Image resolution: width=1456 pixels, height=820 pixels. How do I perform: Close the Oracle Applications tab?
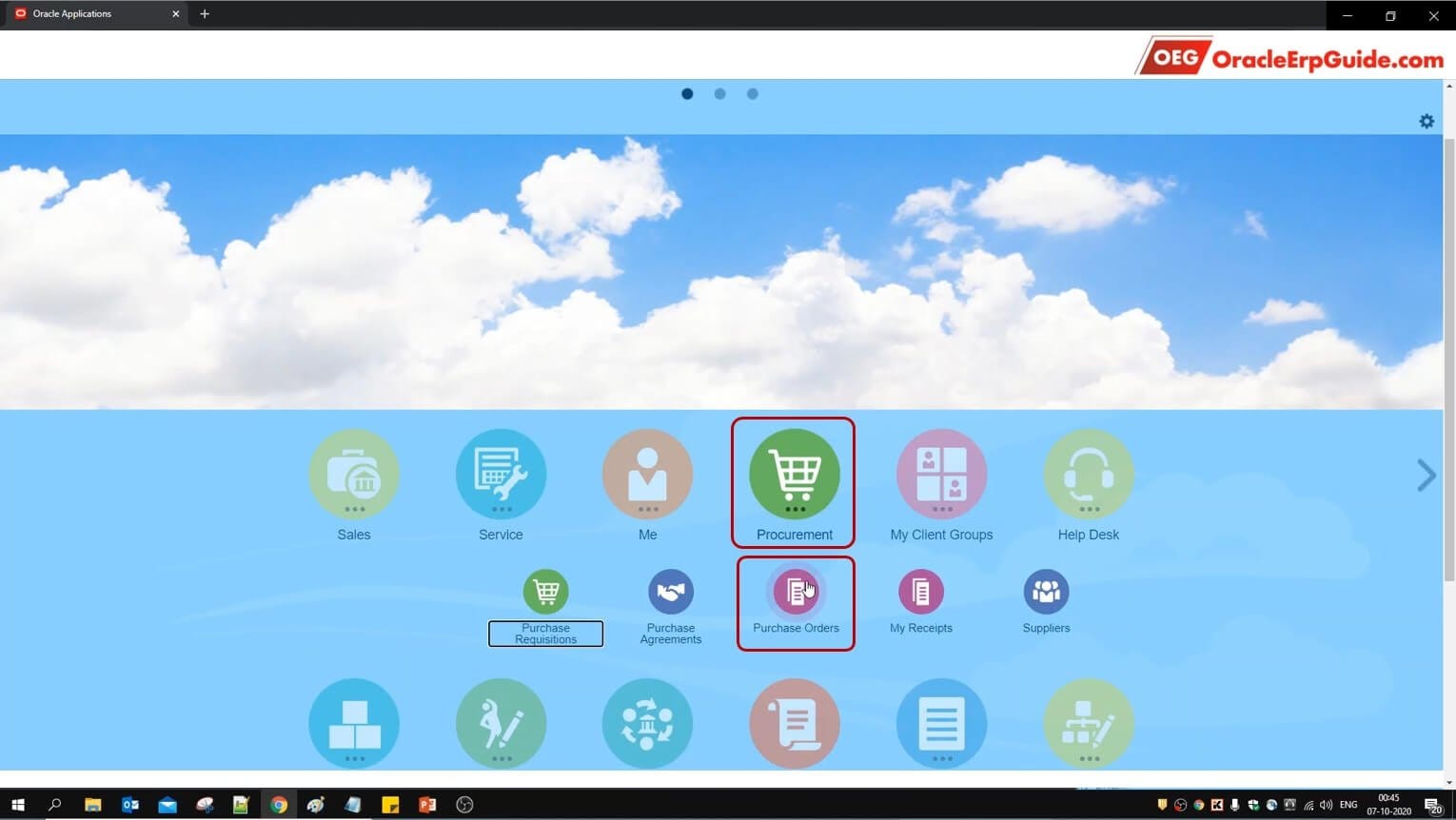pos(175,14)
